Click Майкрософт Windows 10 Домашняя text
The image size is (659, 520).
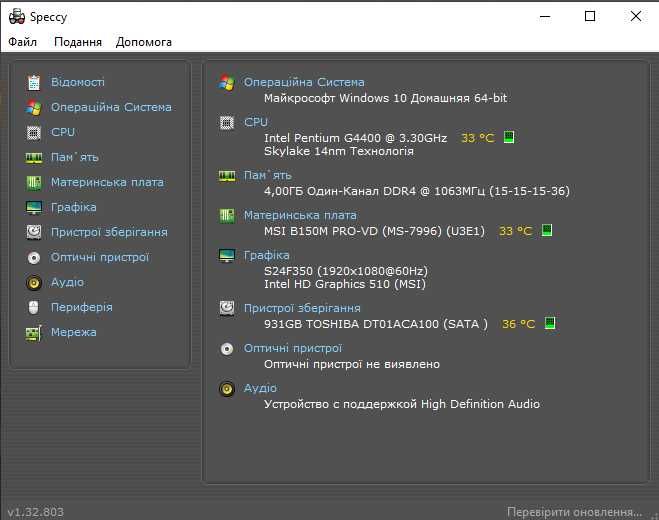pyautogui.click(x=385, y=98)
